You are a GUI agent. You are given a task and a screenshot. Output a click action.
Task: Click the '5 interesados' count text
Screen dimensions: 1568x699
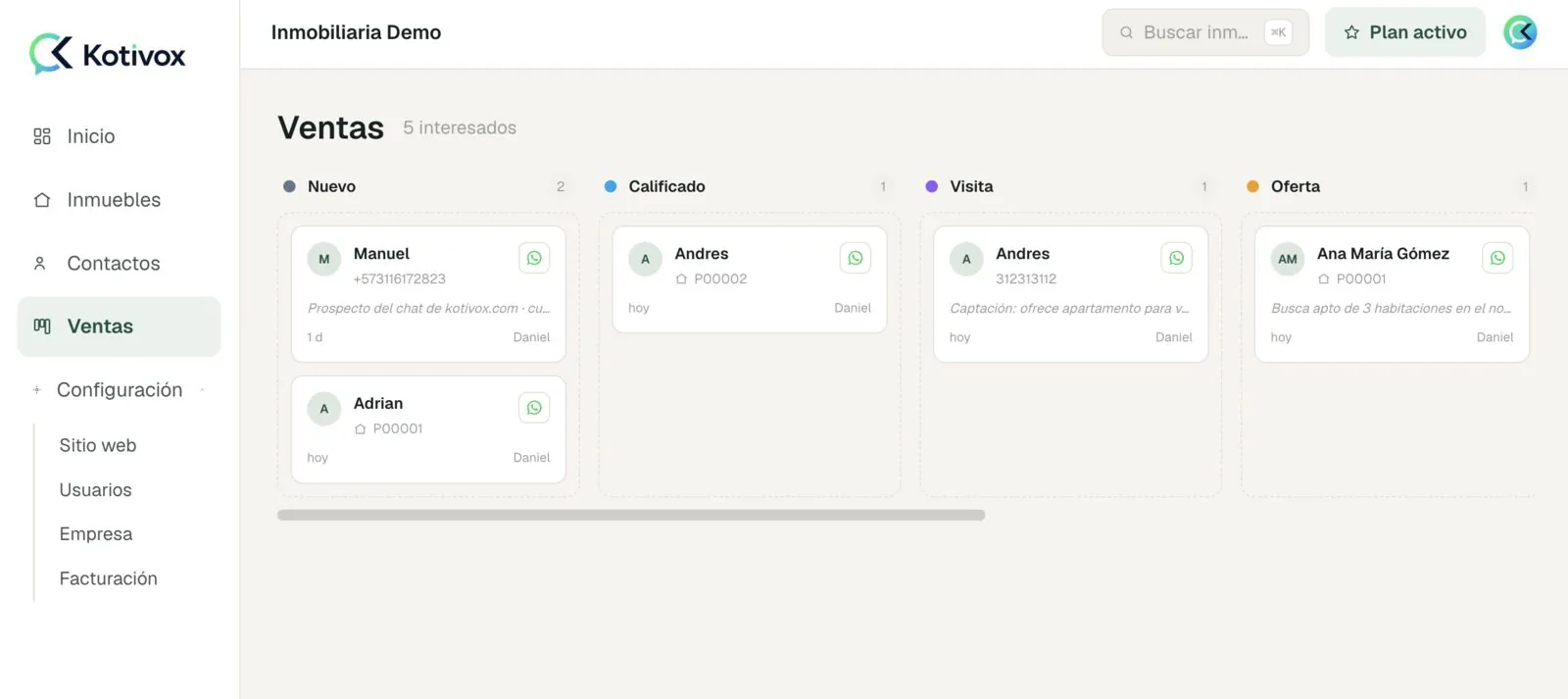point(460,127)
